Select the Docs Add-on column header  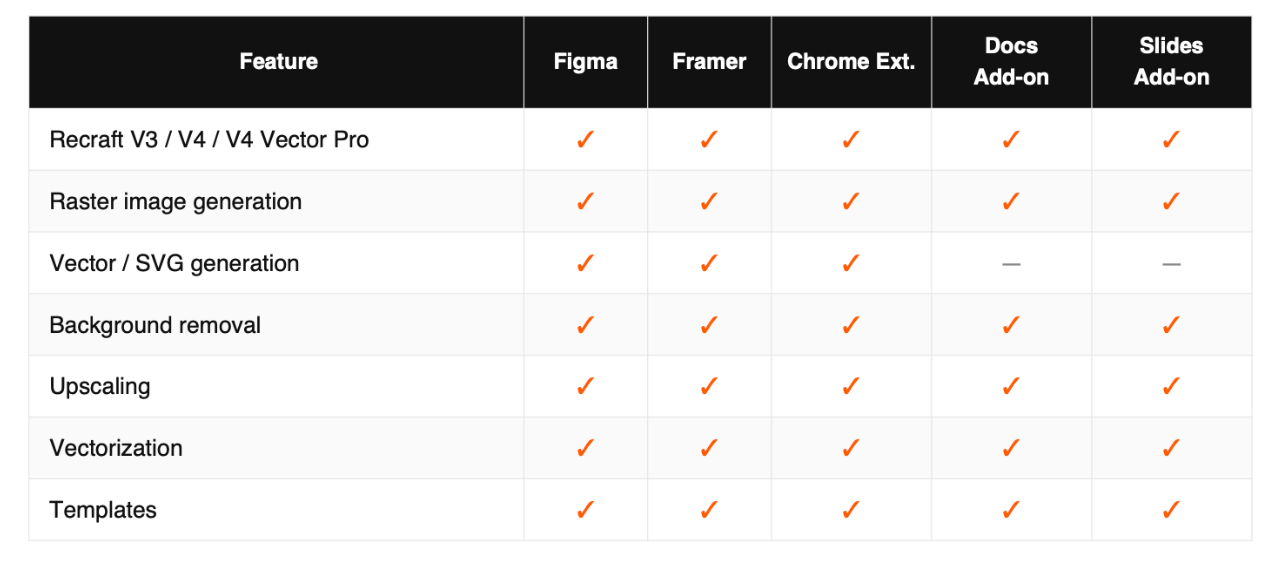click(x=1011, y=61)
